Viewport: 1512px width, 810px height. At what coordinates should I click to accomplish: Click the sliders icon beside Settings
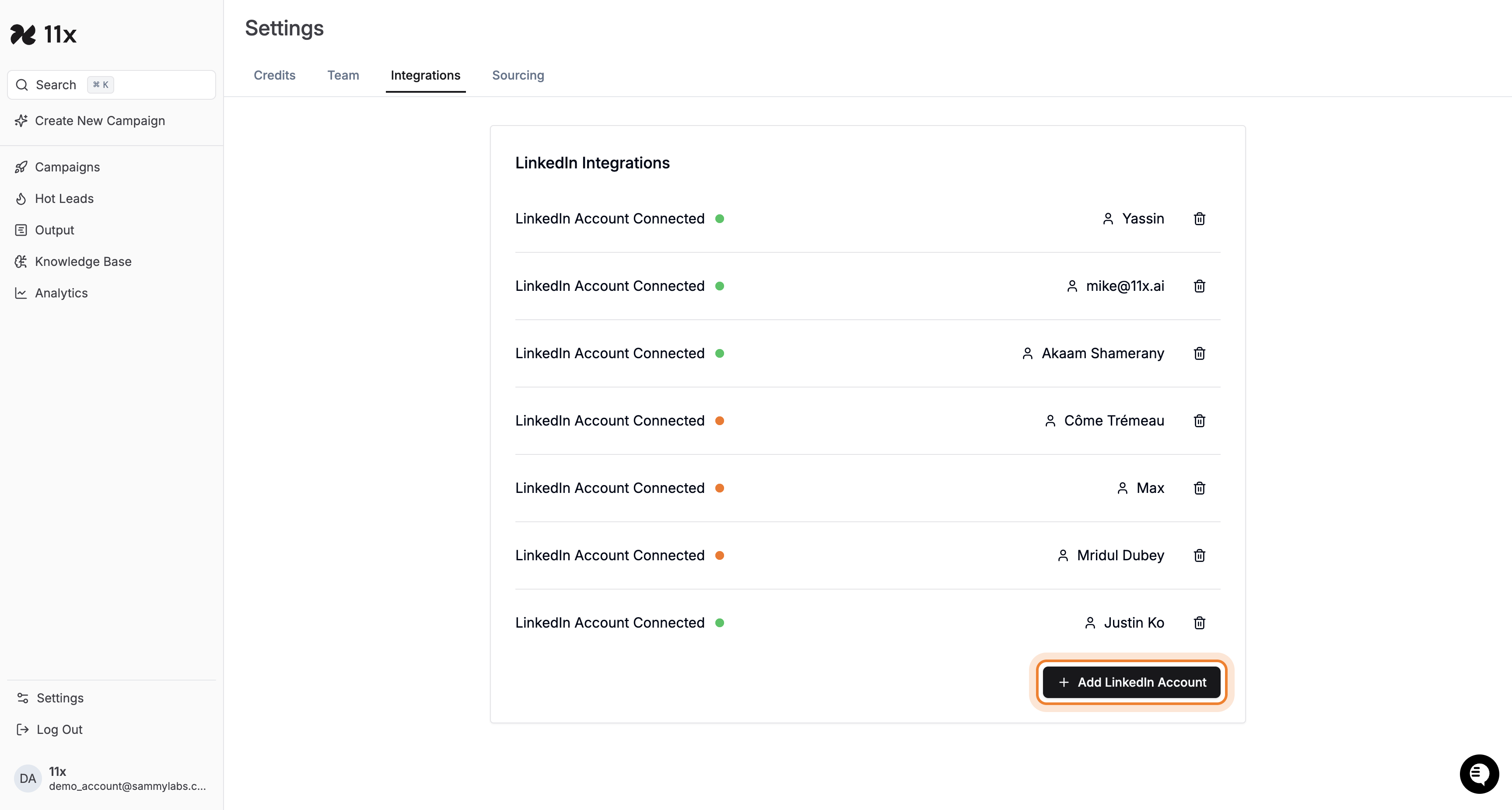[x=23, y=698]
